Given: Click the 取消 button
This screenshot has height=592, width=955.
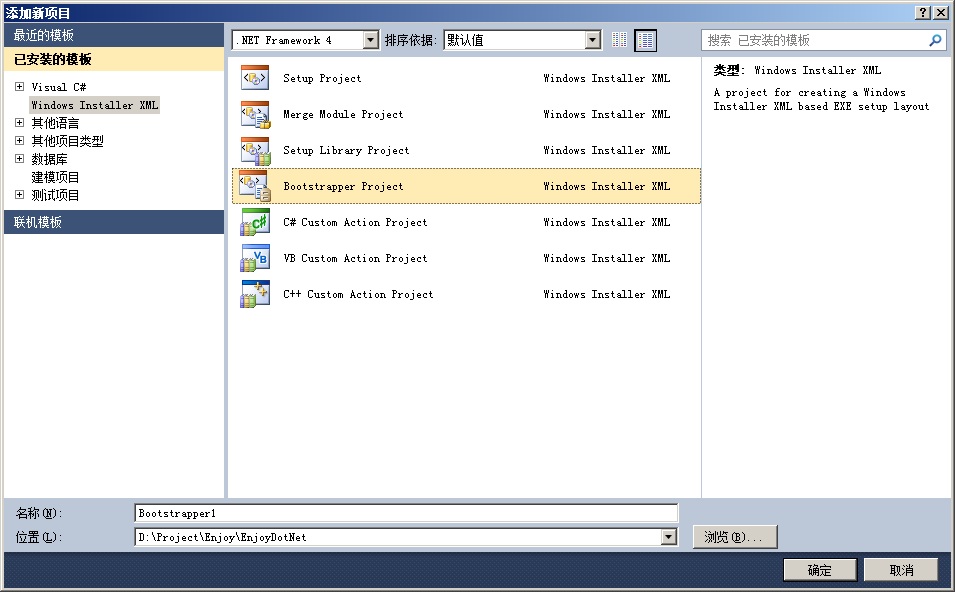Looking at the screenshot, I should pyautogui.click(x=901, y=570).
